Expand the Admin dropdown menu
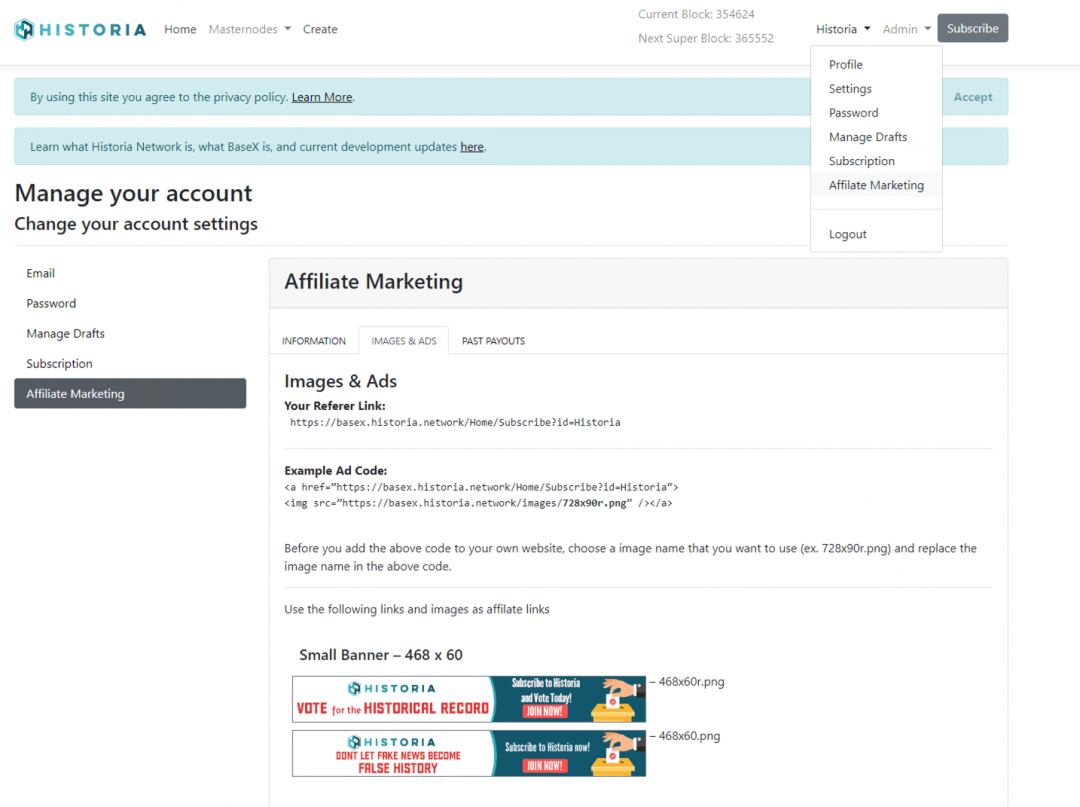The width and height of the screenshot is (1080, 807). click(907, 29)
